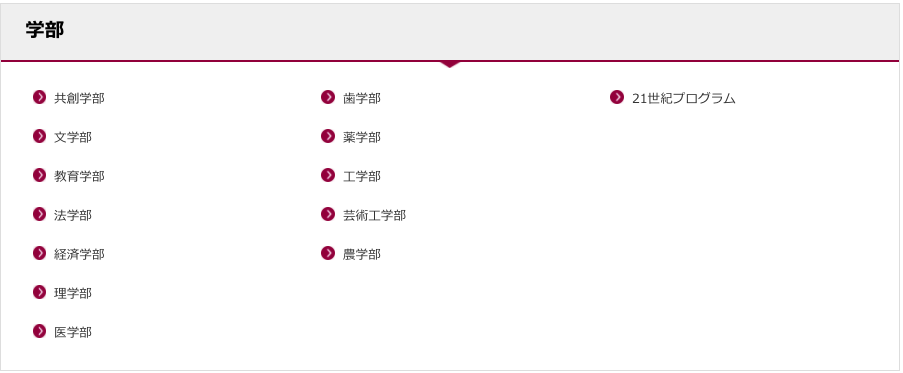Collapse the 学部 section header

point(450,32)
